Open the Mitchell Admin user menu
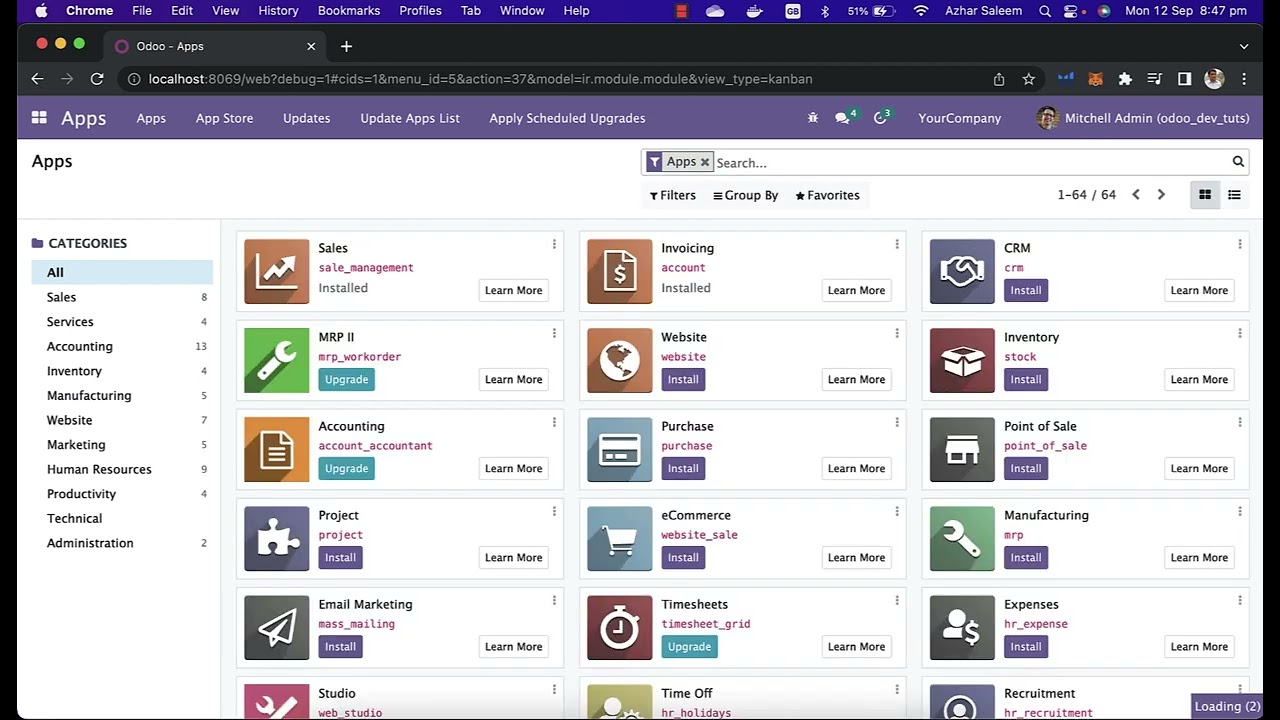This screenshot has width=1280, height=720. [x=1143, y=118]
